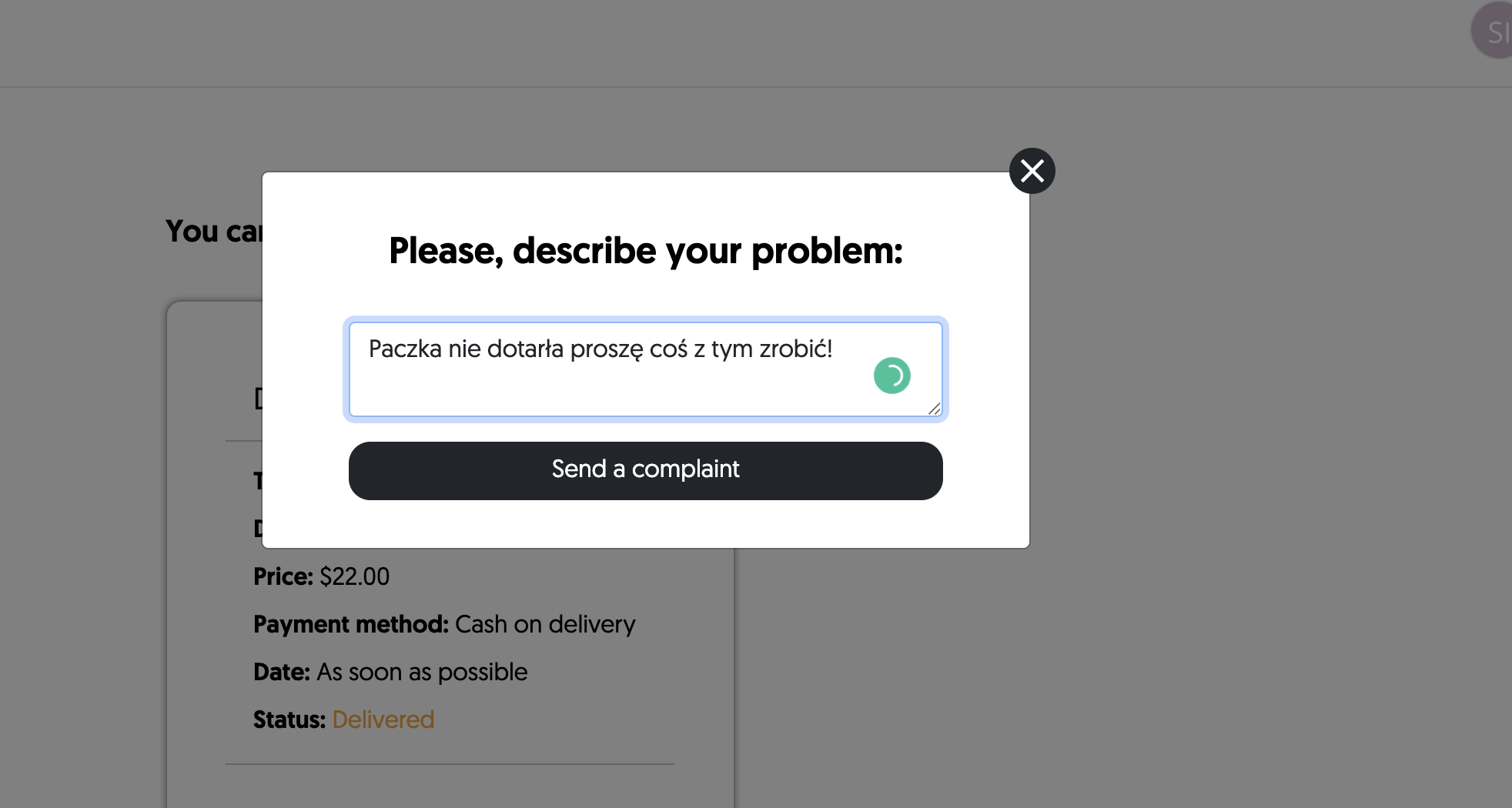Image resolution: width=1512 pixels, height=808 pixels.
Task: Click the "Cash on delivery" payment value
Action: [545, 624]
